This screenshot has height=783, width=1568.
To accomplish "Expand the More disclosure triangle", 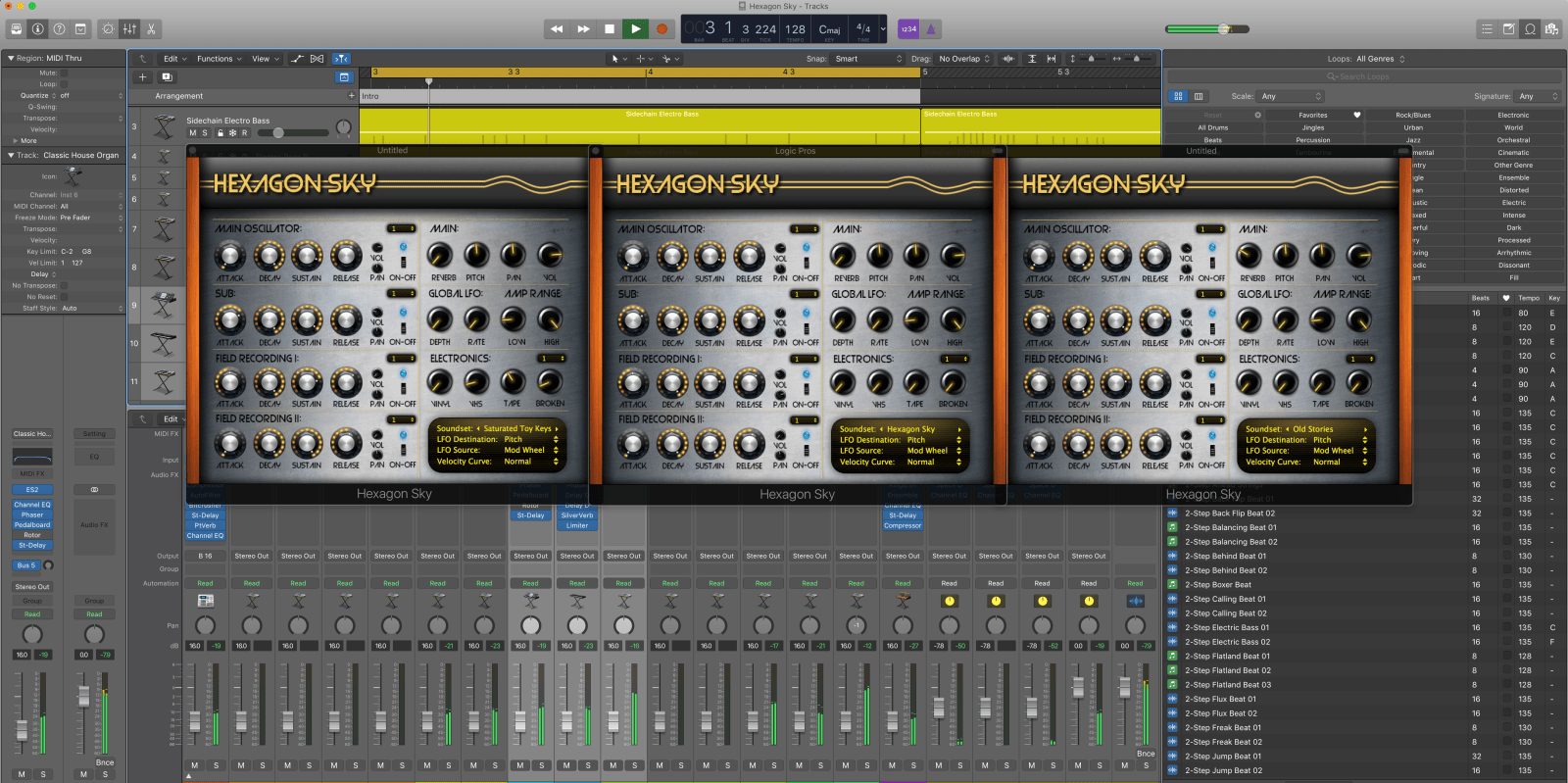I will [15, 140].
